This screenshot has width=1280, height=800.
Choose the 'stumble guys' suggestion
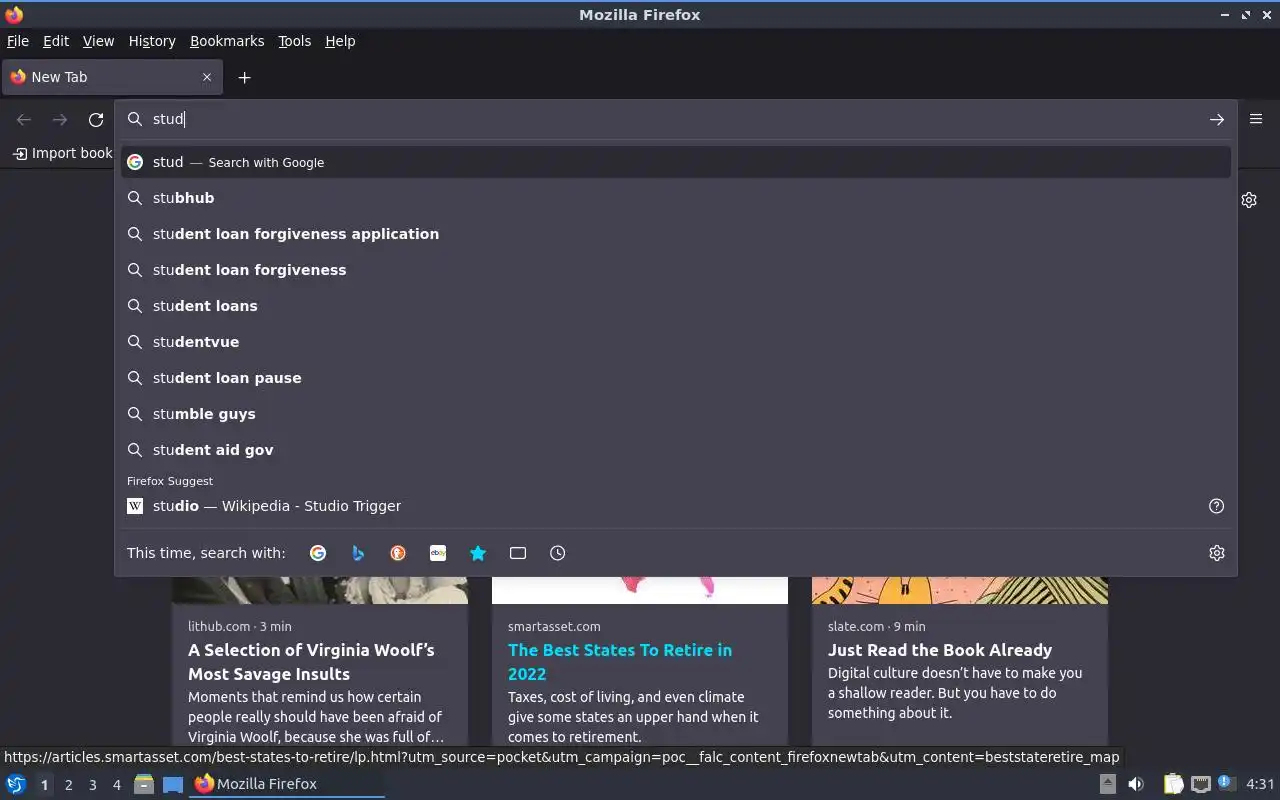[x=676, y=414]
